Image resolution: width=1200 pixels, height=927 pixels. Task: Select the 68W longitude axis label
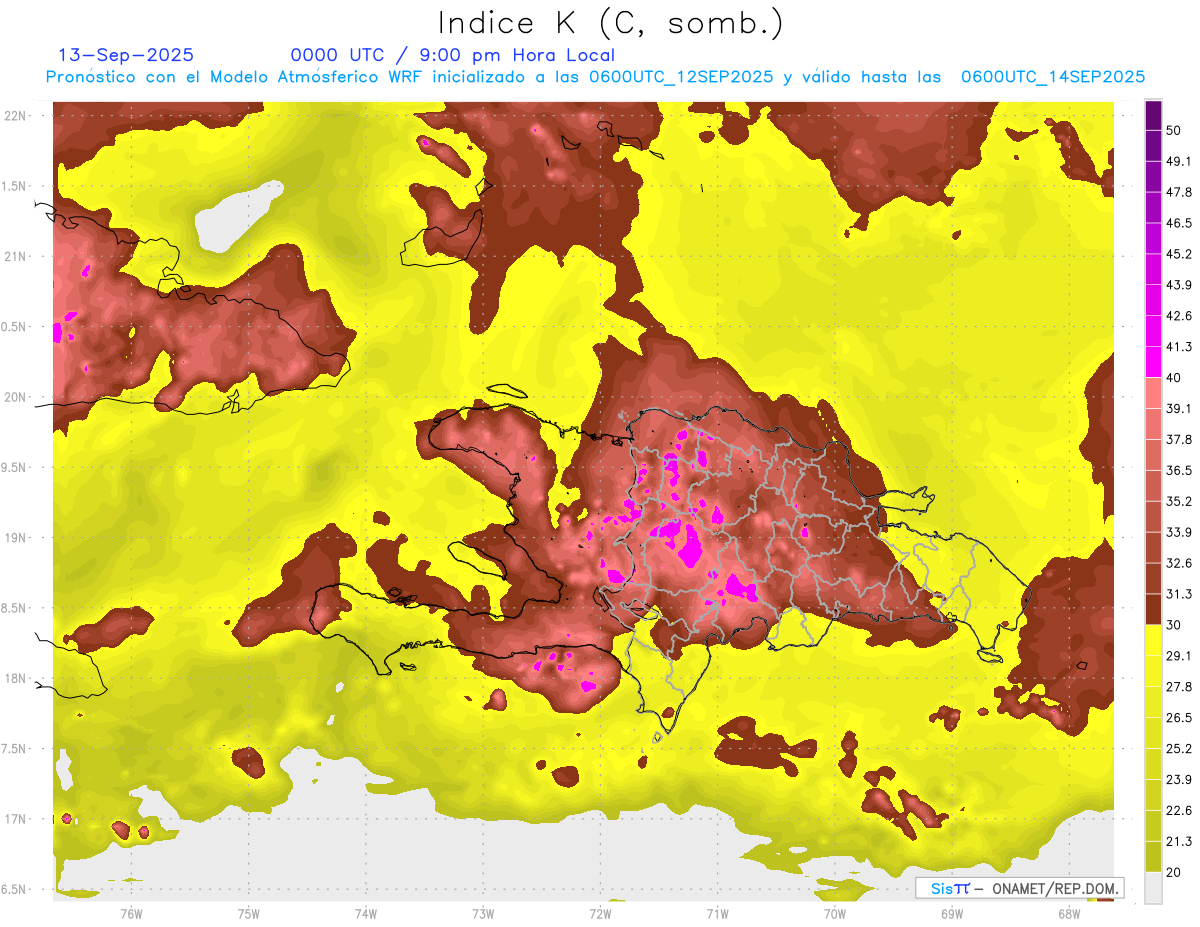[1068, 913]
